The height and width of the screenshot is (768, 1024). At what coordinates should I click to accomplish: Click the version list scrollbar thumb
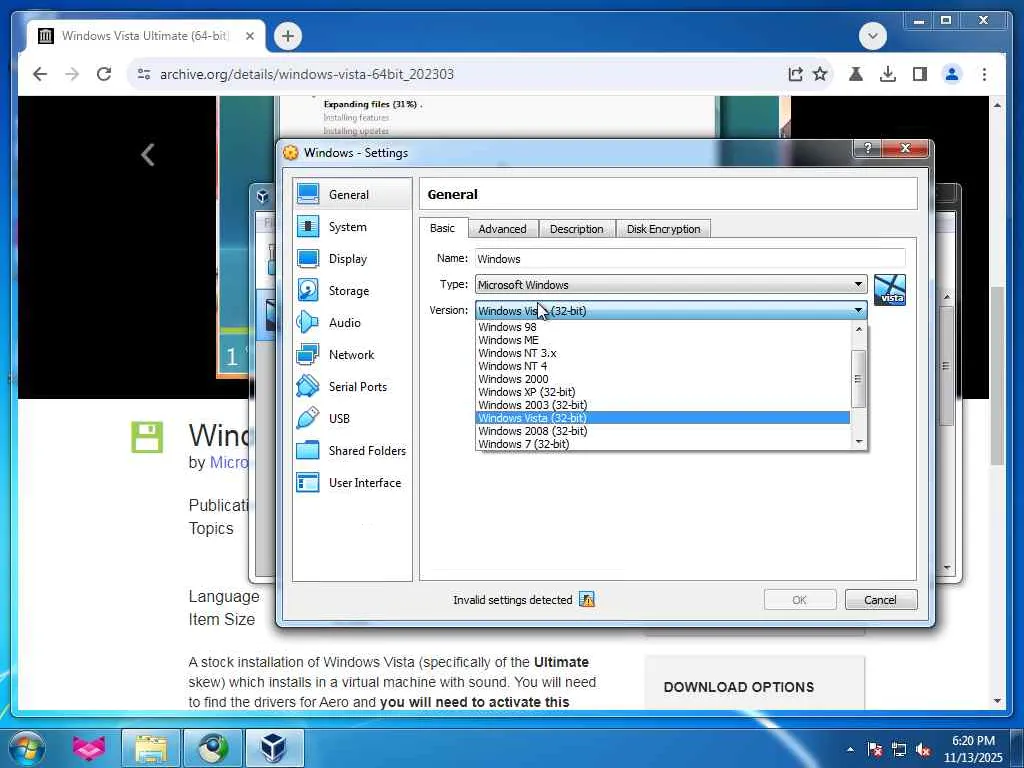tap(858, 379)
